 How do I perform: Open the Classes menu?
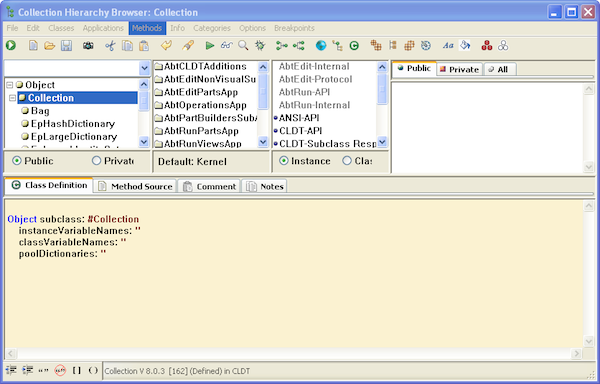(61, 28)
